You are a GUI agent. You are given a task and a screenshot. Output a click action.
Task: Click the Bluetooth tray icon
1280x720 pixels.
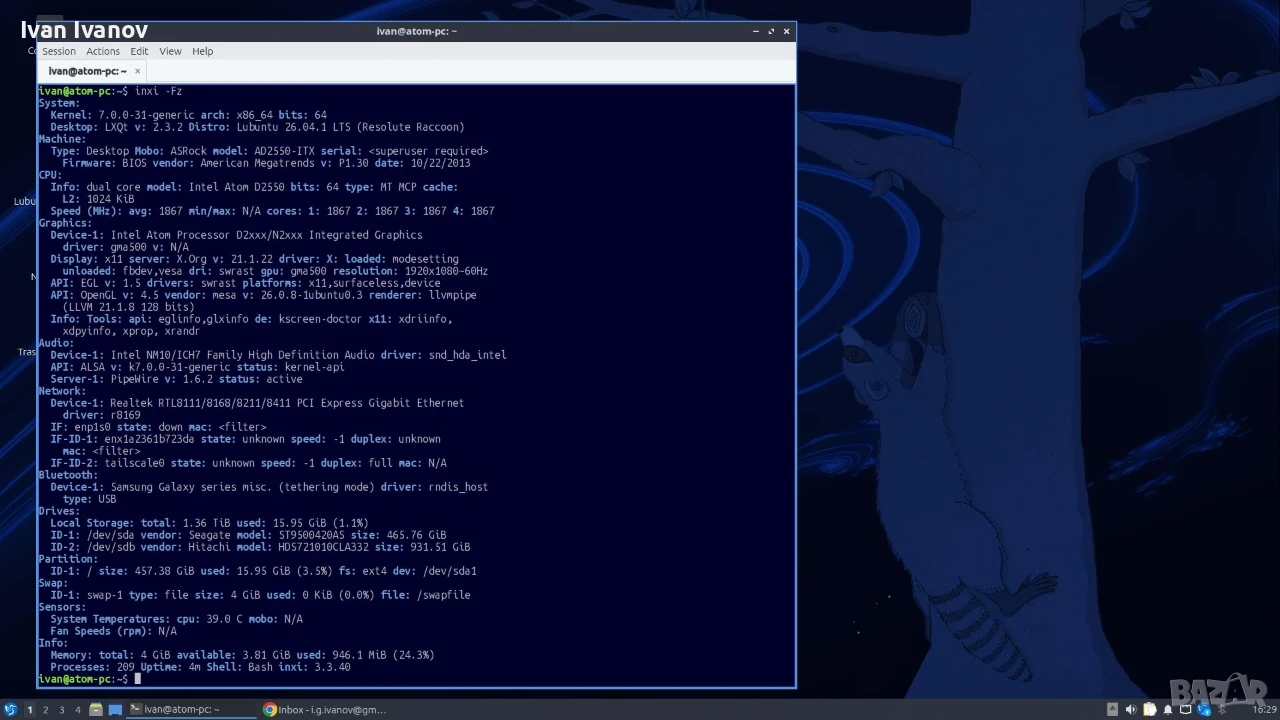click(x=1222, y=709)
